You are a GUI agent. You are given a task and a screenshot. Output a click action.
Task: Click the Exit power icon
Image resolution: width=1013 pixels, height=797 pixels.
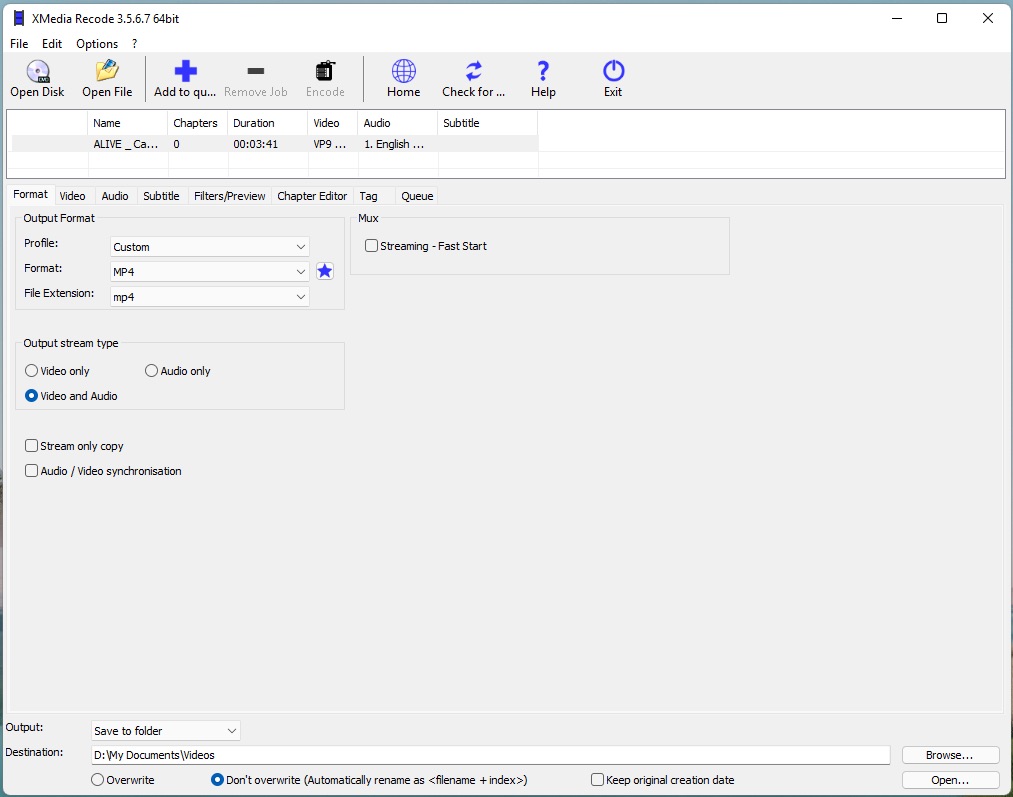tap(613, 71)
